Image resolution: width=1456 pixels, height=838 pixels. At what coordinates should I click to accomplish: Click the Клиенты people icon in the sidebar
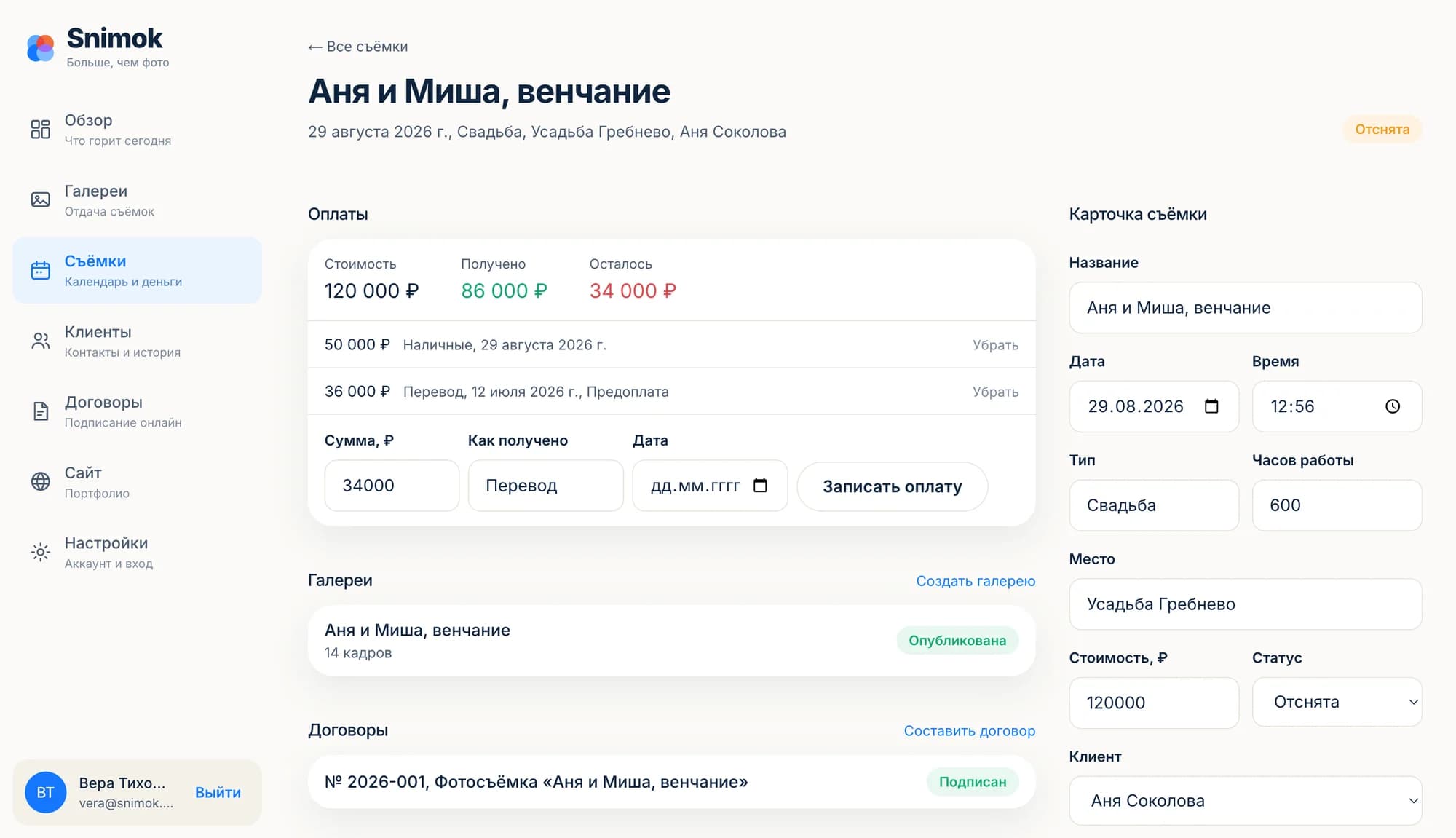tap(41, 341)
